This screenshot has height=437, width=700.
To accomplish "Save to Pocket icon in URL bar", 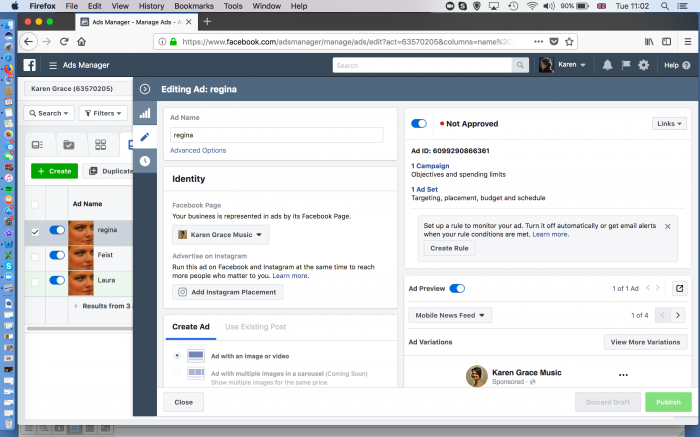I will (554, 42).
